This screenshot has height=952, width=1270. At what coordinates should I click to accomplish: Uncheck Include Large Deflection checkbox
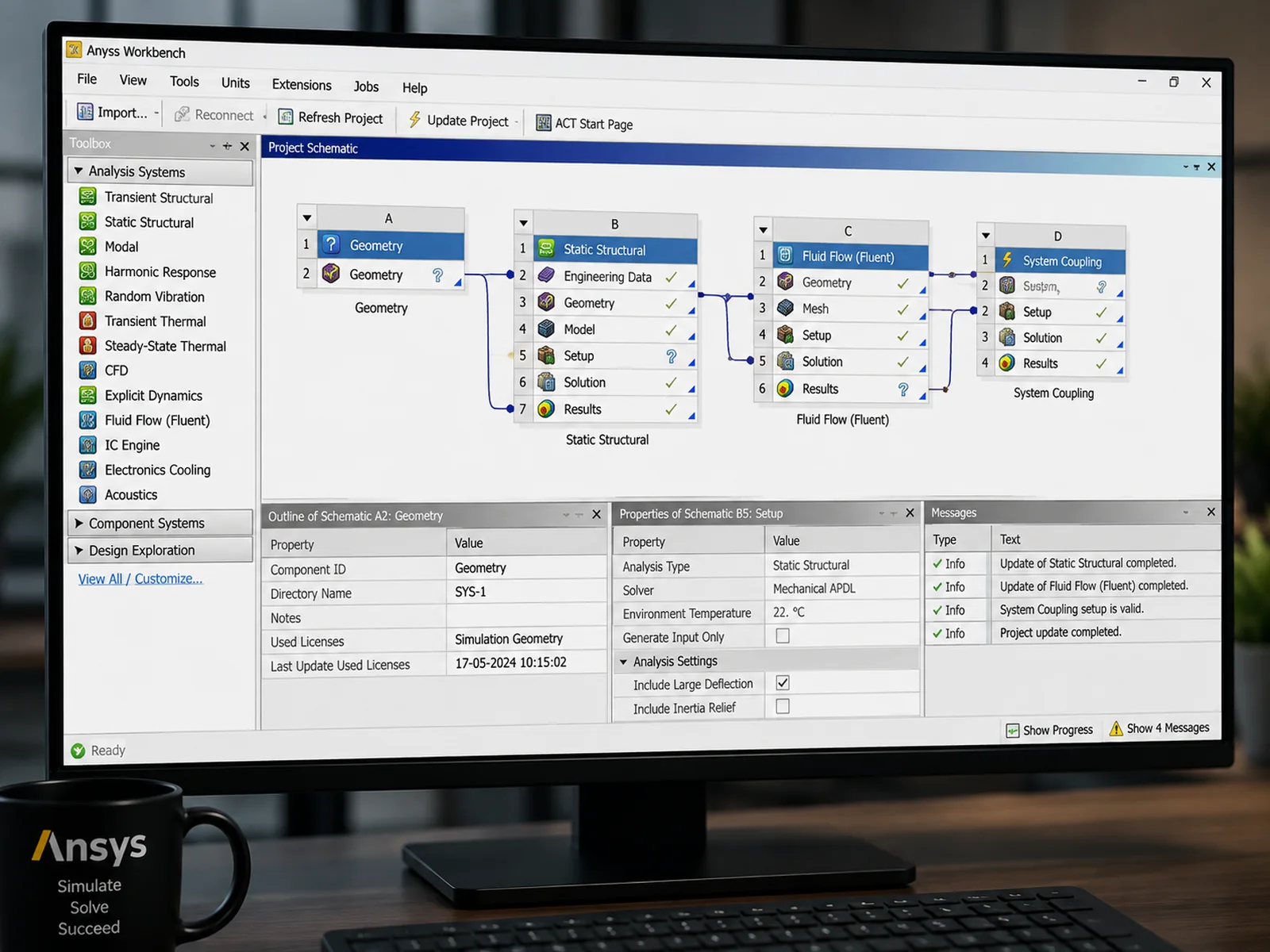click(783, 682)
